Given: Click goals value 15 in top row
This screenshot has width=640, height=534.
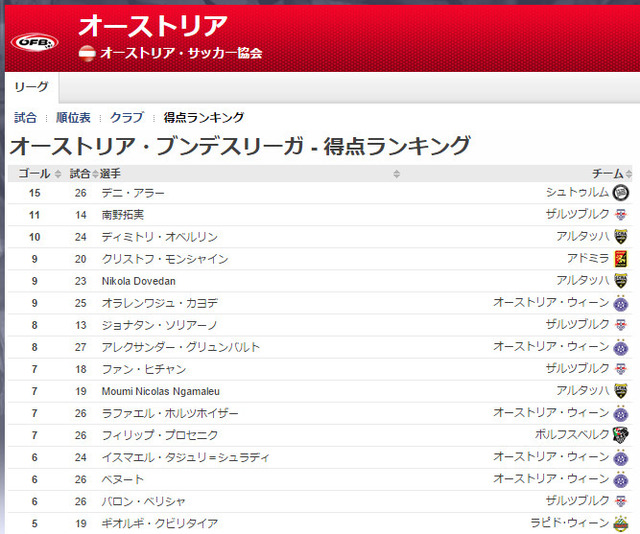Looking at the screenshot, I should click(x=35, y=193).
